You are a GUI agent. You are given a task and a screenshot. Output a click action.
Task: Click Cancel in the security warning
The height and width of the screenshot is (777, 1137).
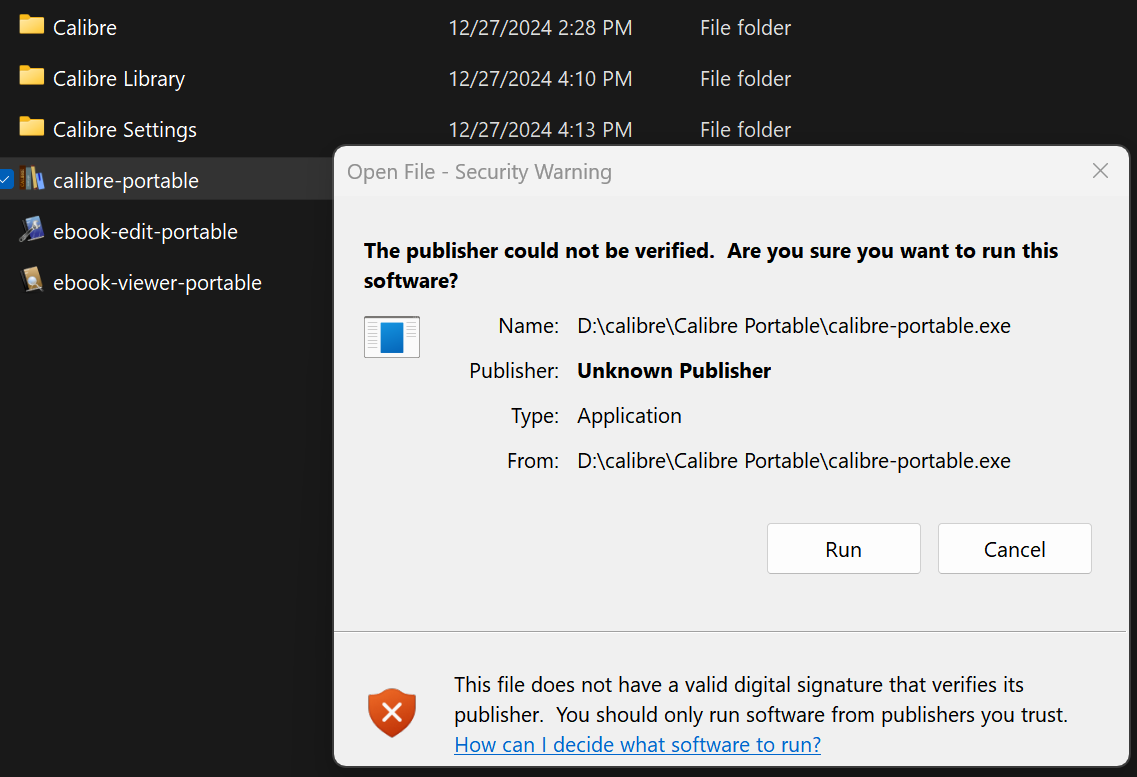[x=1014, y=549]
